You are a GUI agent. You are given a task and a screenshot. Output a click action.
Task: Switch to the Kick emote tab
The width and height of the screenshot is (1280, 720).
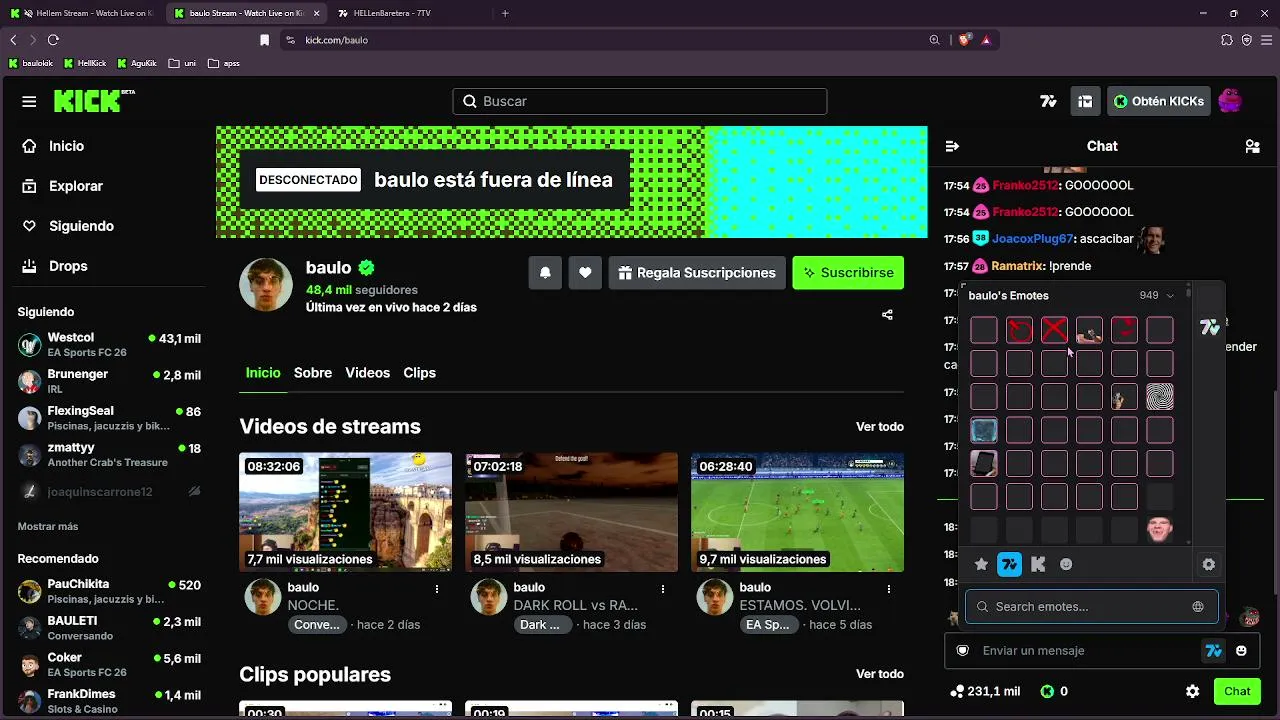pyautogui.click(x=1038, y=565)
